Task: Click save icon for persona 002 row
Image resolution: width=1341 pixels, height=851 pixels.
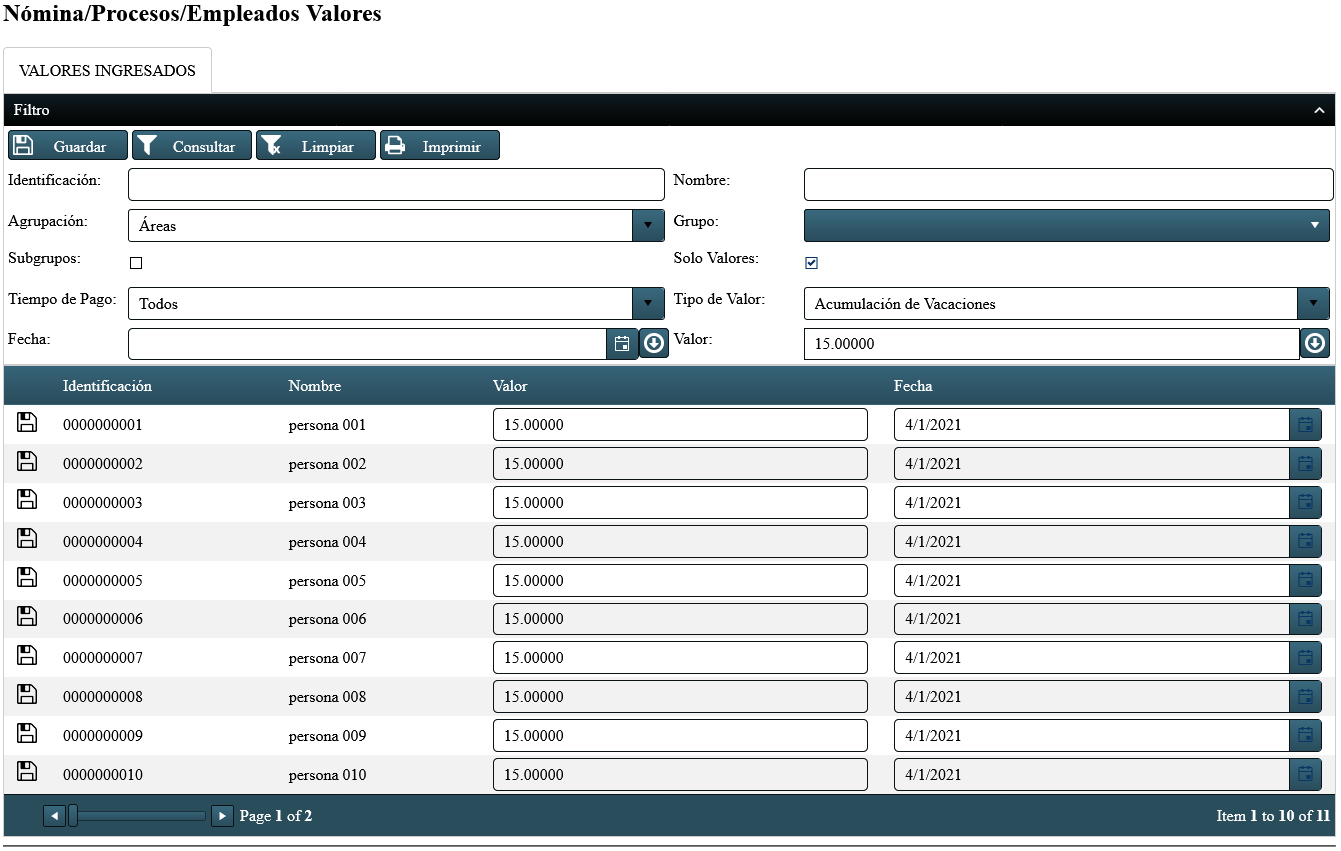Action: [x=27, y=461]
